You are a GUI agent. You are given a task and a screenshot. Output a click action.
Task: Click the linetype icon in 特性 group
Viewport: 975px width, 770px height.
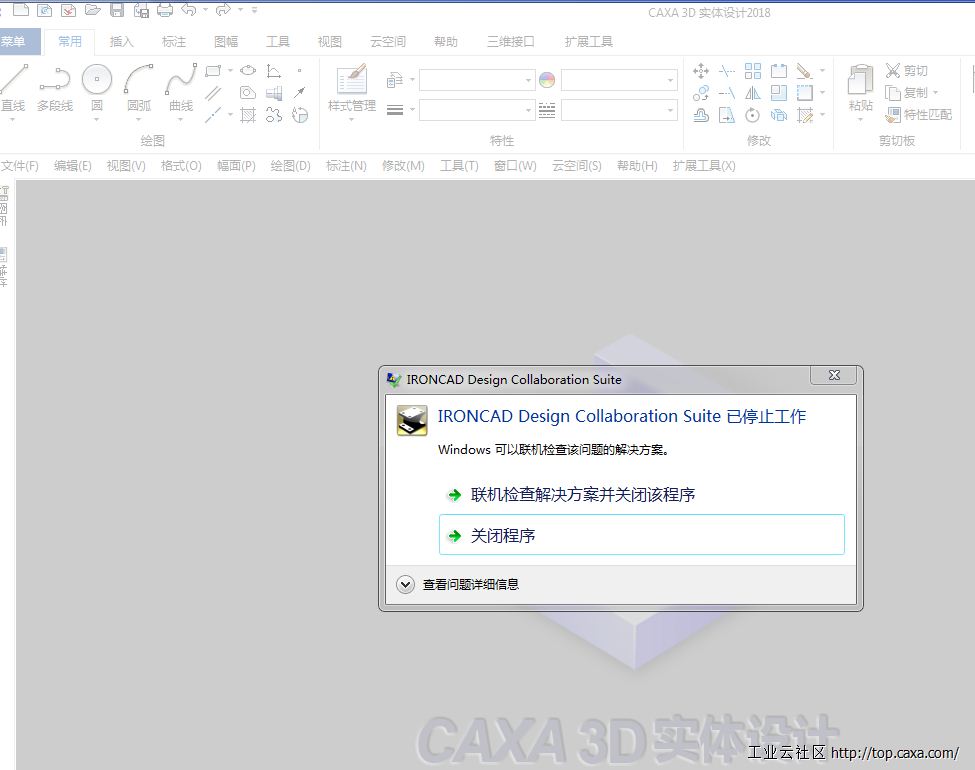coord(547,111)
